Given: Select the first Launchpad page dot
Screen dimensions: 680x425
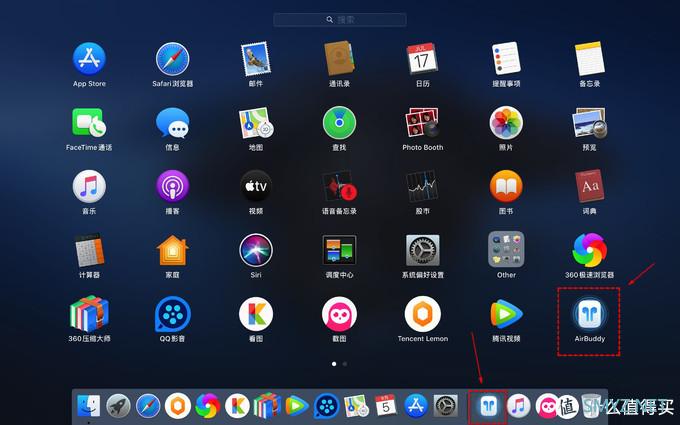Looking at the screenshot, I should (x=334, y=364).
